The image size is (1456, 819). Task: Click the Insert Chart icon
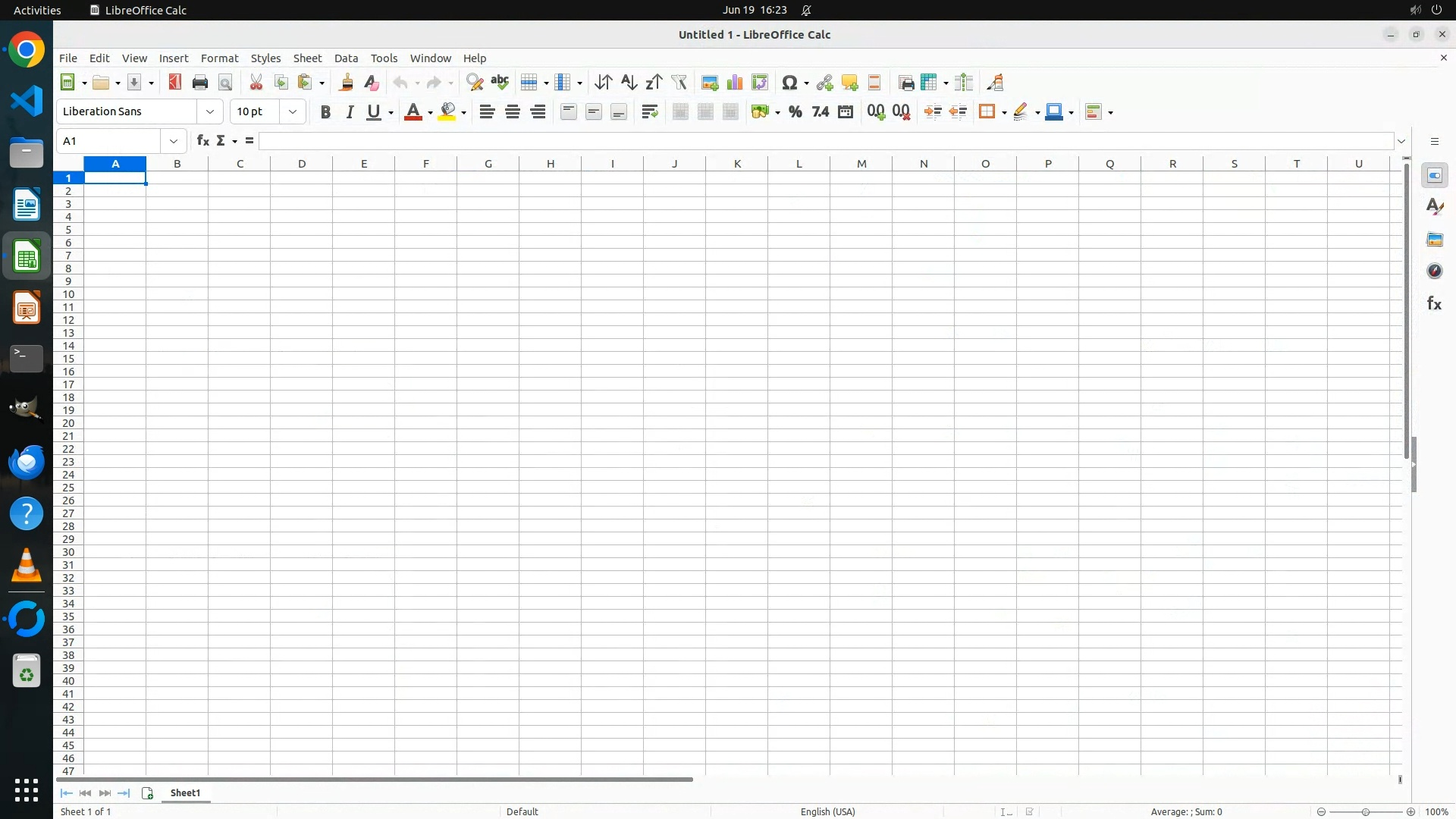click(734, 83)
